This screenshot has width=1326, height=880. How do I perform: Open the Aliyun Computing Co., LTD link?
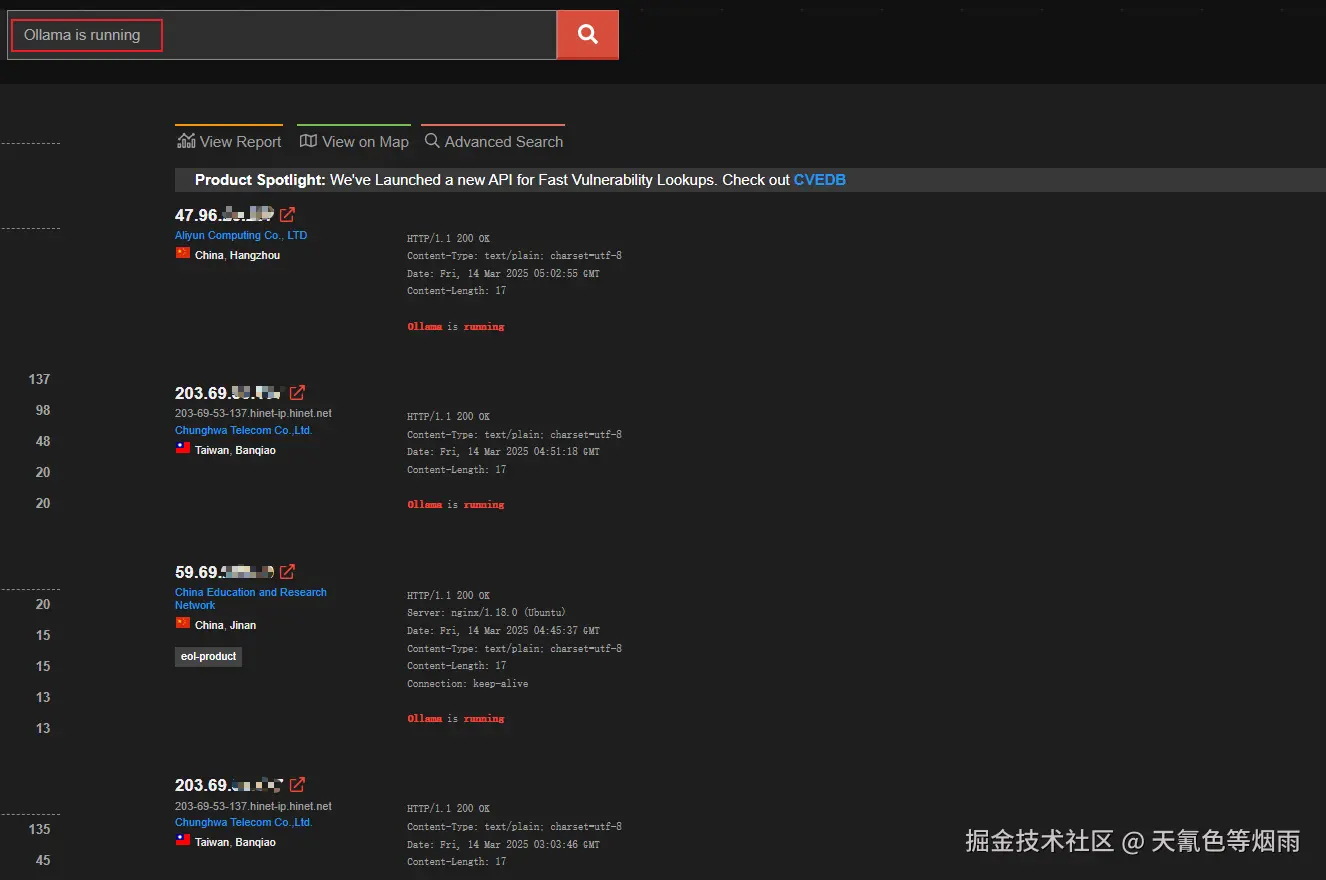[x=241, y=235]
